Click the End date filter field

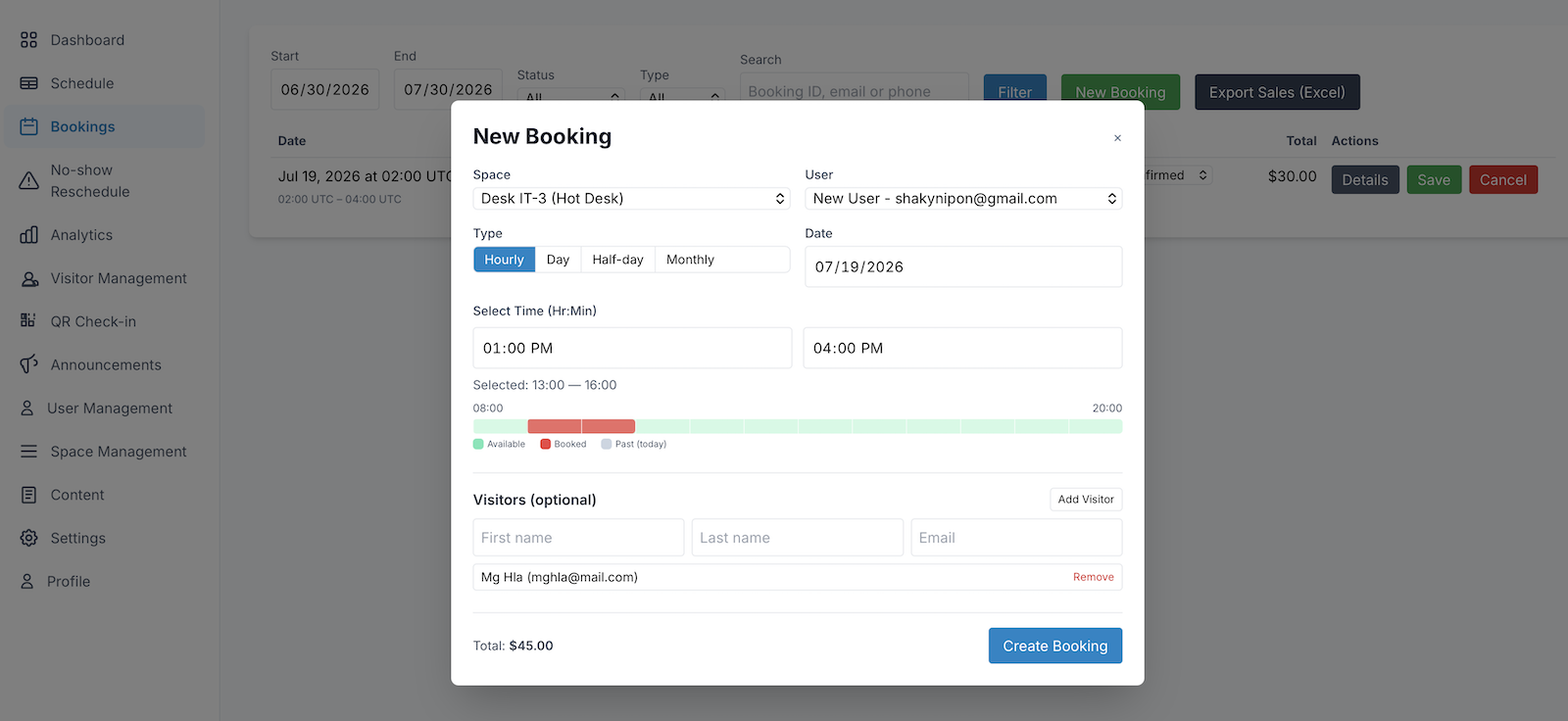(x=448, y=89)
